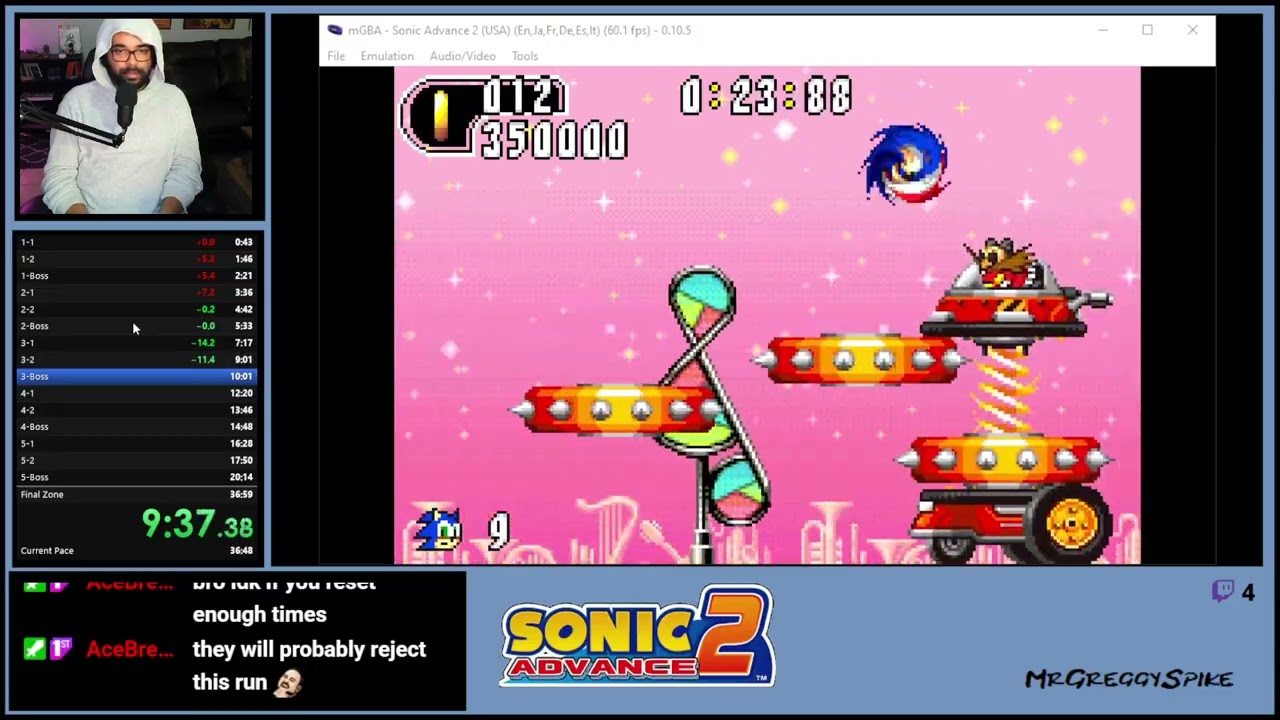Select the 1-2 split row
Viewport: 1280px width, 720px height.
coord(137,259)
